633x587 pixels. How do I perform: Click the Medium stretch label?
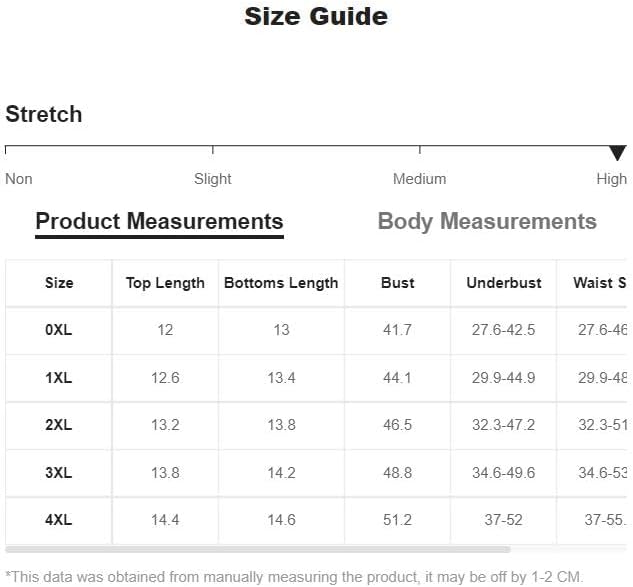coord(419,179)
